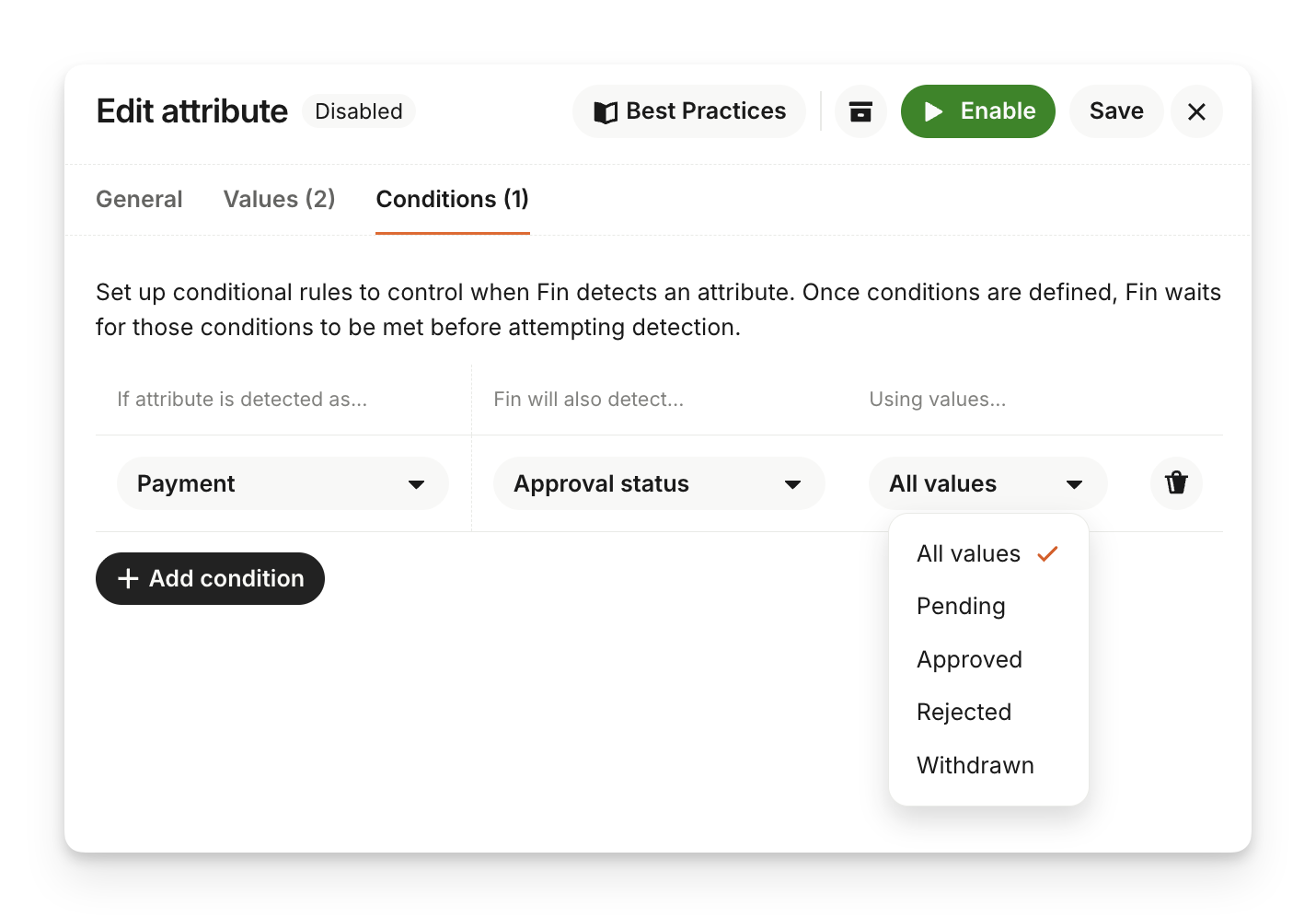This screenshot has height=917, width=1316.
Task: Select the Rejected value option
Action: coord(964,712)
